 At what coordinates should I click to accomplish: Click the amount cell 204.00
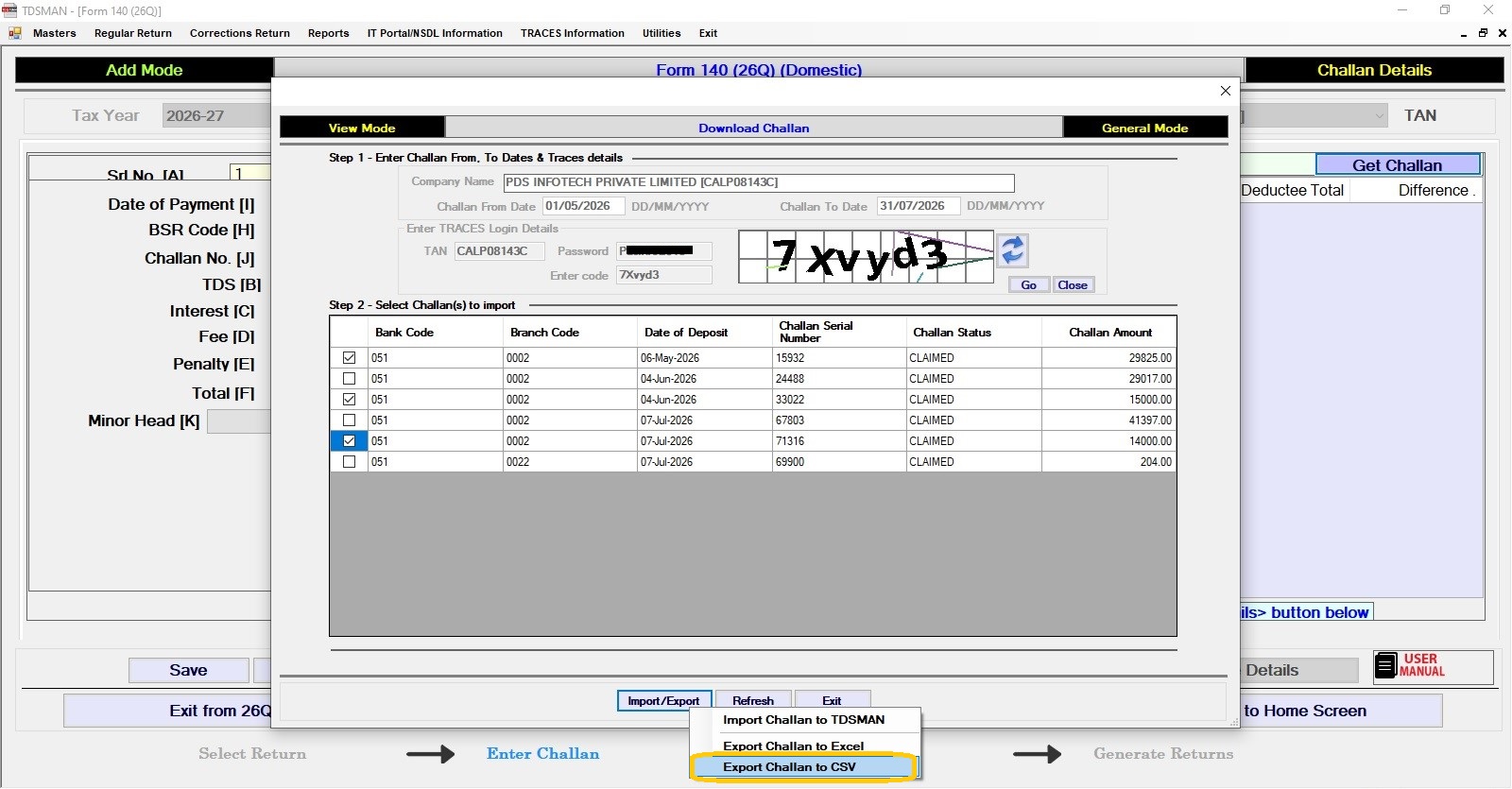[1109, 462]
